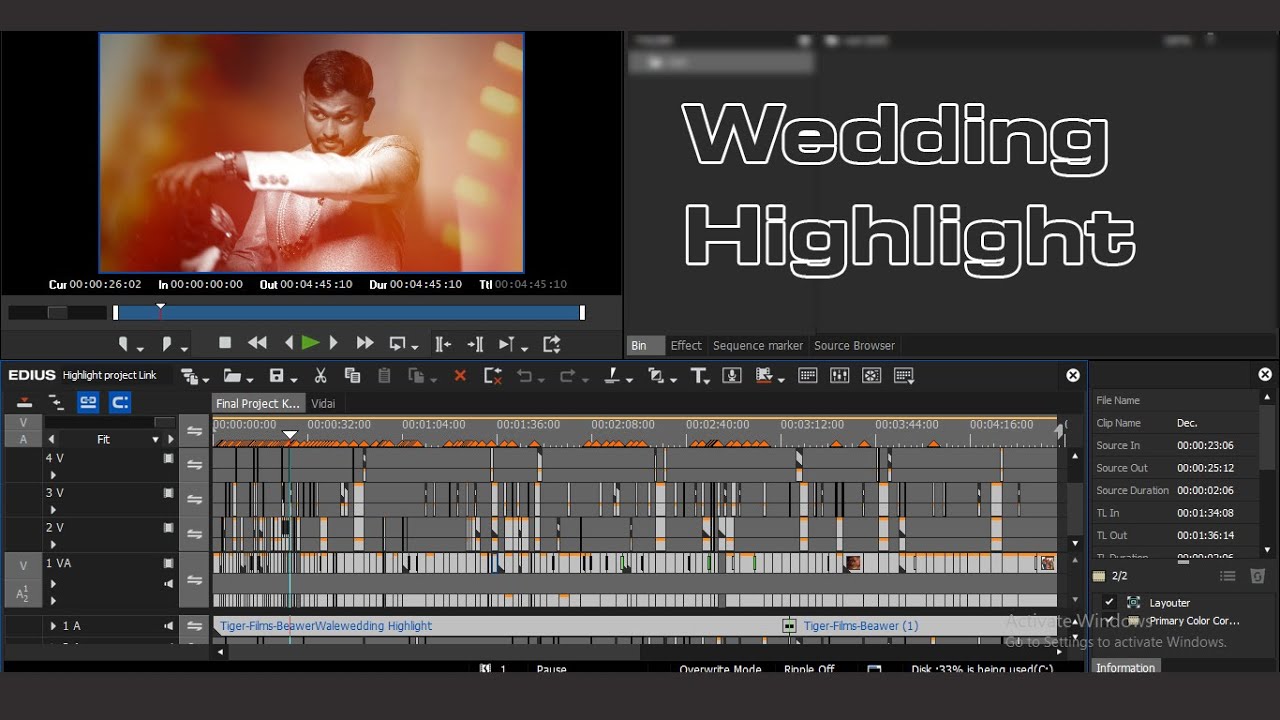The width and height of the screenshot is (1280, 720).
Task: Click the green Play button
Action: click(x=310, y=343)
